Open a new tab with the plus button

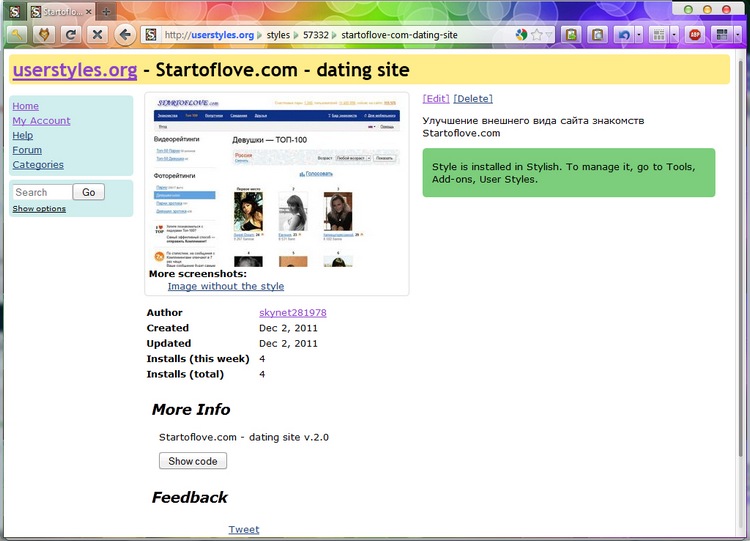pyautogui.click(x=106, y=12)
